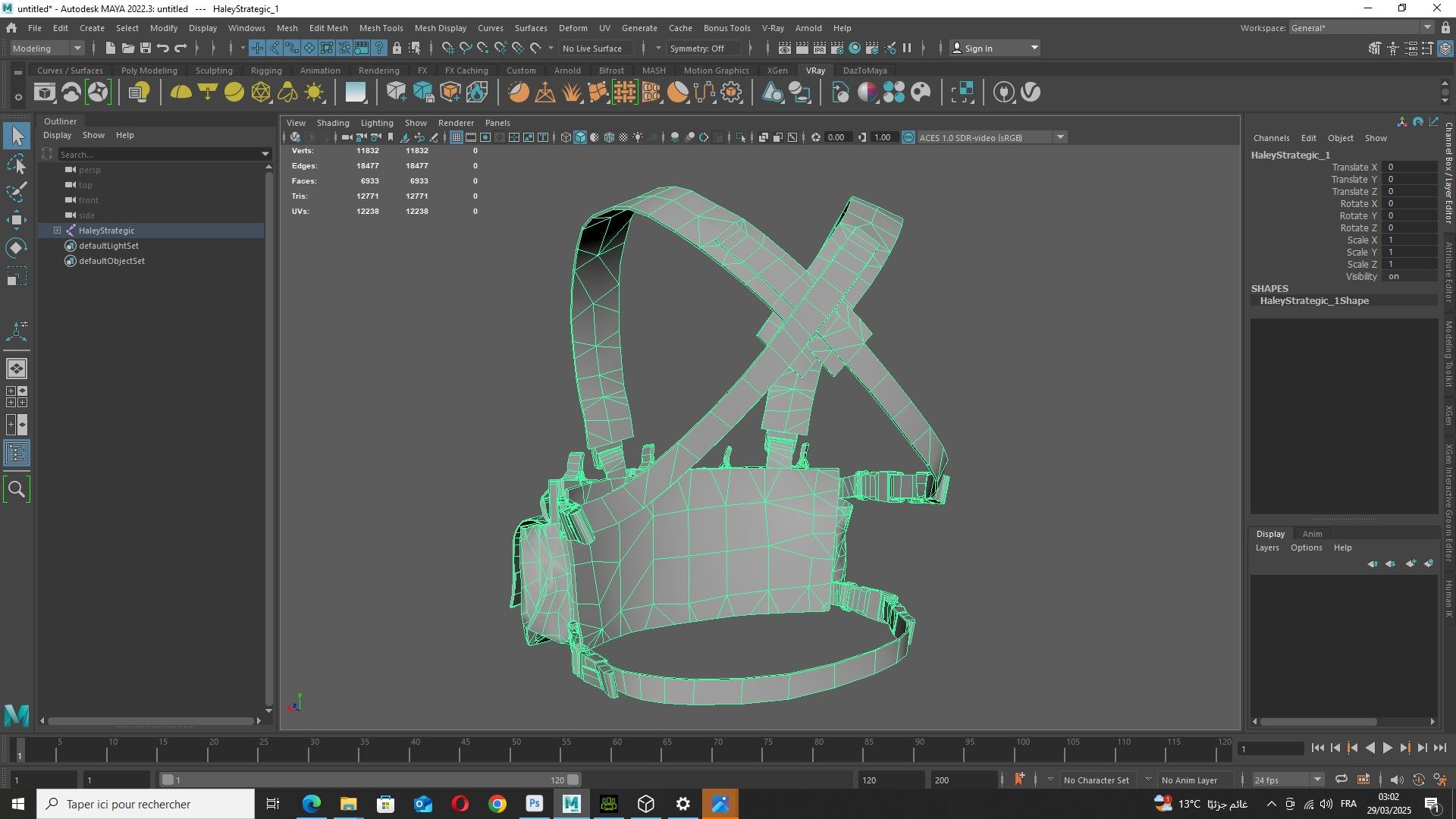The width and height of the screenshot is (1456, 819).
Task: Toggle the viewport grid display
Action: (x=456, y=137)
